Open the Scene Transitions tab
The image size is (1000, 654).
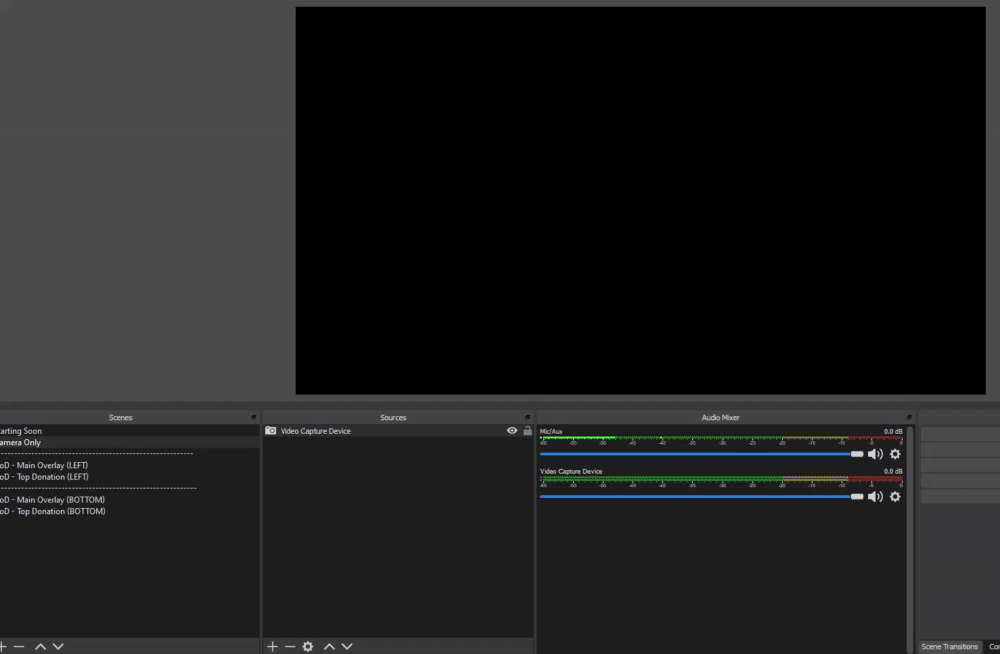click(x=948, y=647)
